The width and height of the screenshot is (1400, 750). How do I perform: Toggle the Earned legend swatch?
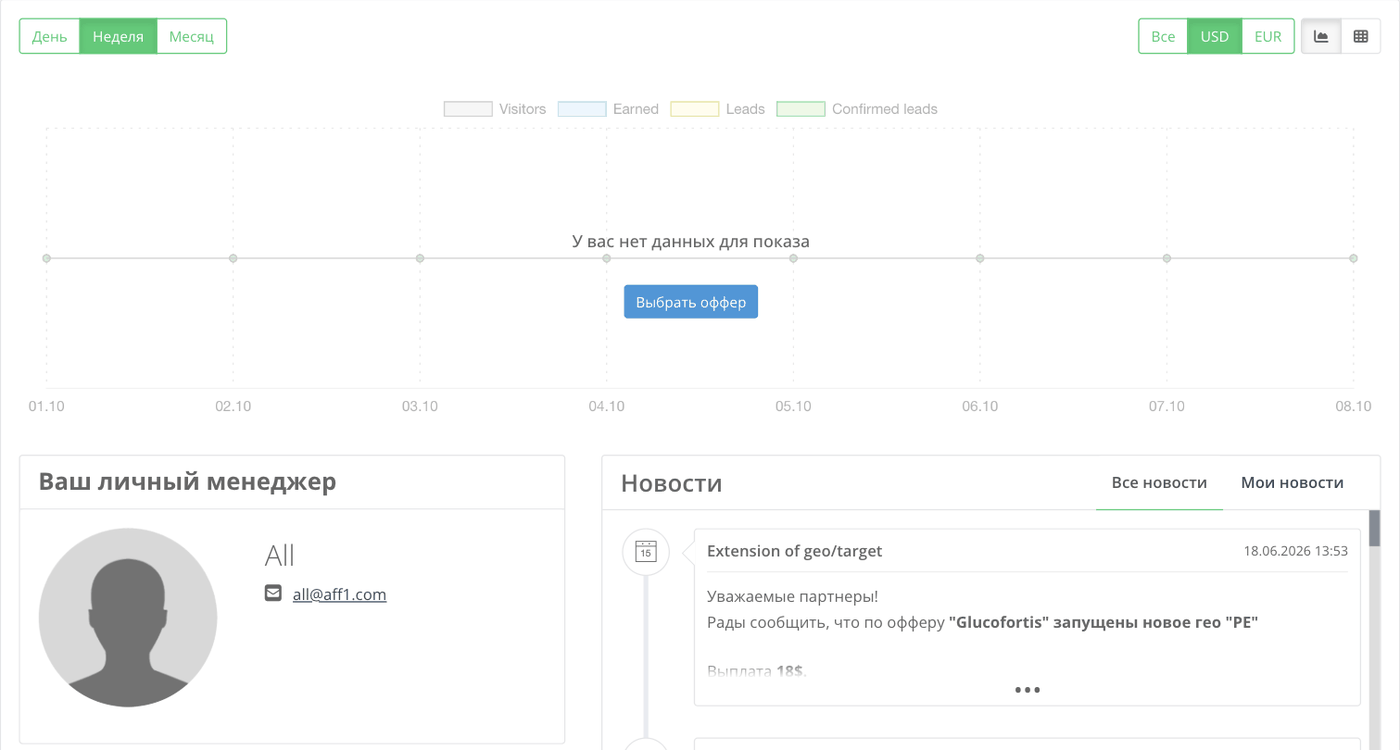[x=582, y=109]
